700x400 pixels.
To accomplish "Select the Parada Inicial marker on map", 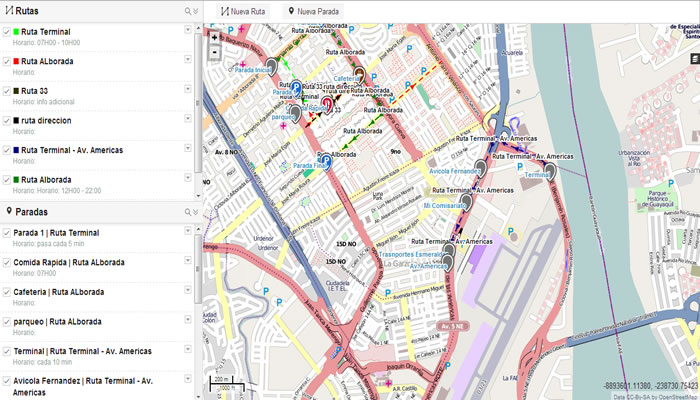I will pyautogui.click(x=271, y=67).
